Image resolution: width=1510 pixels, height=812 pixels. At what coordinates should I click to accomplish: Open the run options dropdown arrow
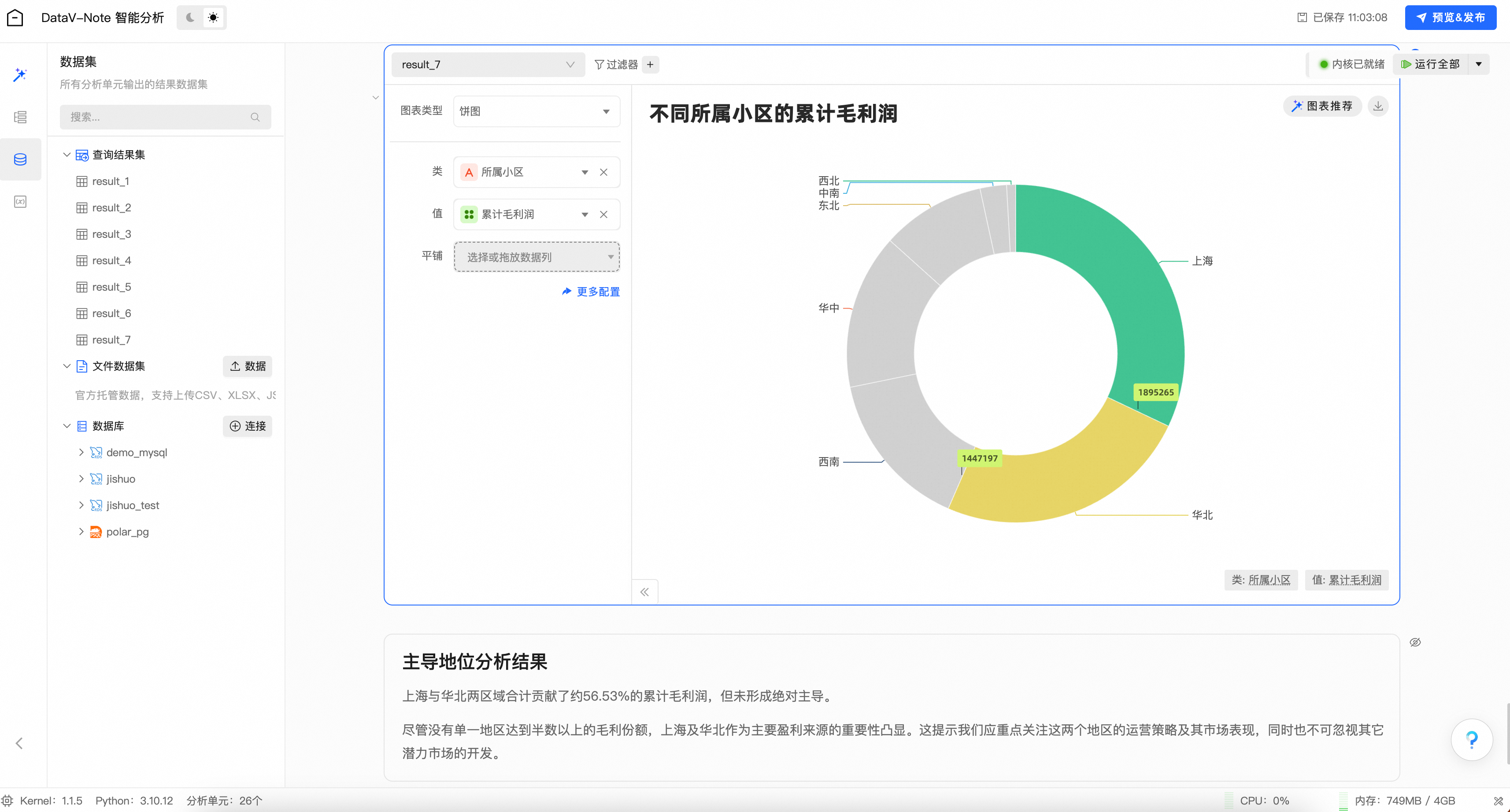pos(1479,64)
